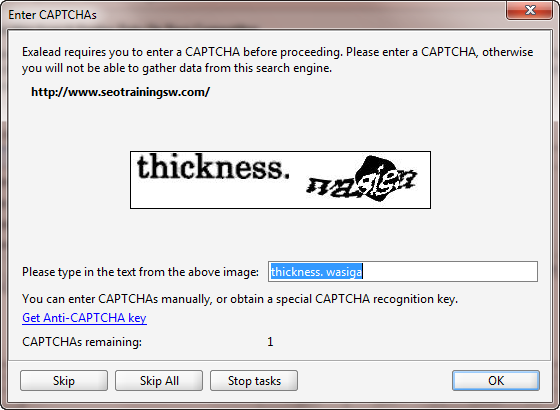Click the CAPTCHAs remaining label
Viewport: 560px width, 410px height.
82,342
